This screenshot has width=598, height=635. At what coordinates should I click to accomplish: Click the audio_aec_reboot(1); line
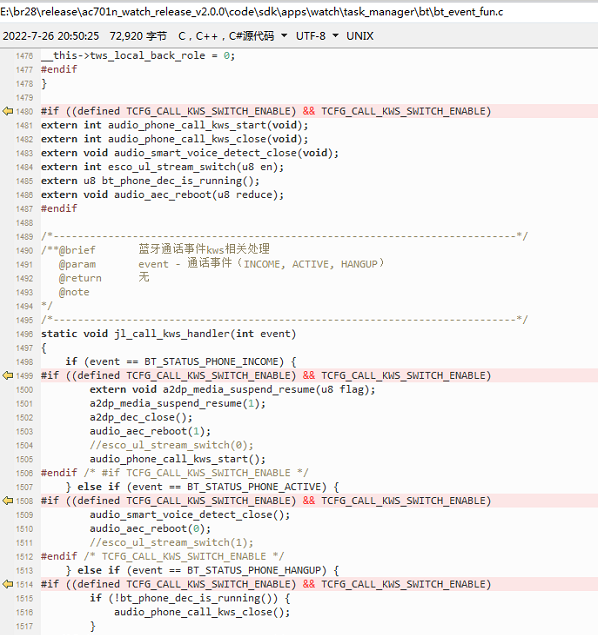click(x=150, y=431)
